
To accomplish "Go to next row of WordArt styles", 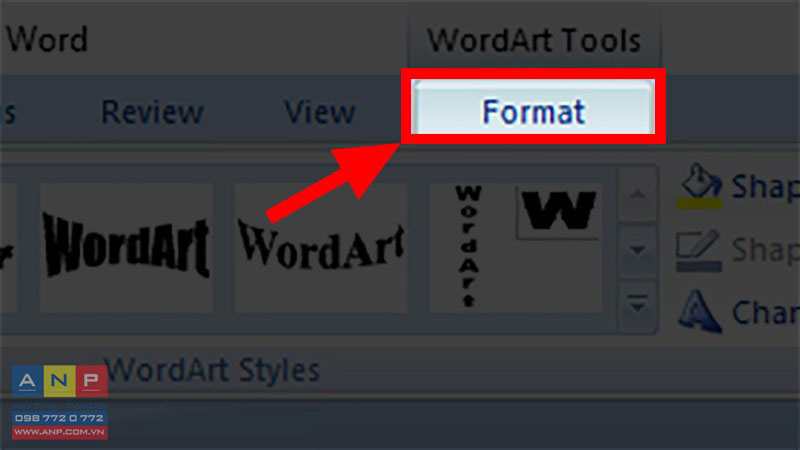I will 637,251.
